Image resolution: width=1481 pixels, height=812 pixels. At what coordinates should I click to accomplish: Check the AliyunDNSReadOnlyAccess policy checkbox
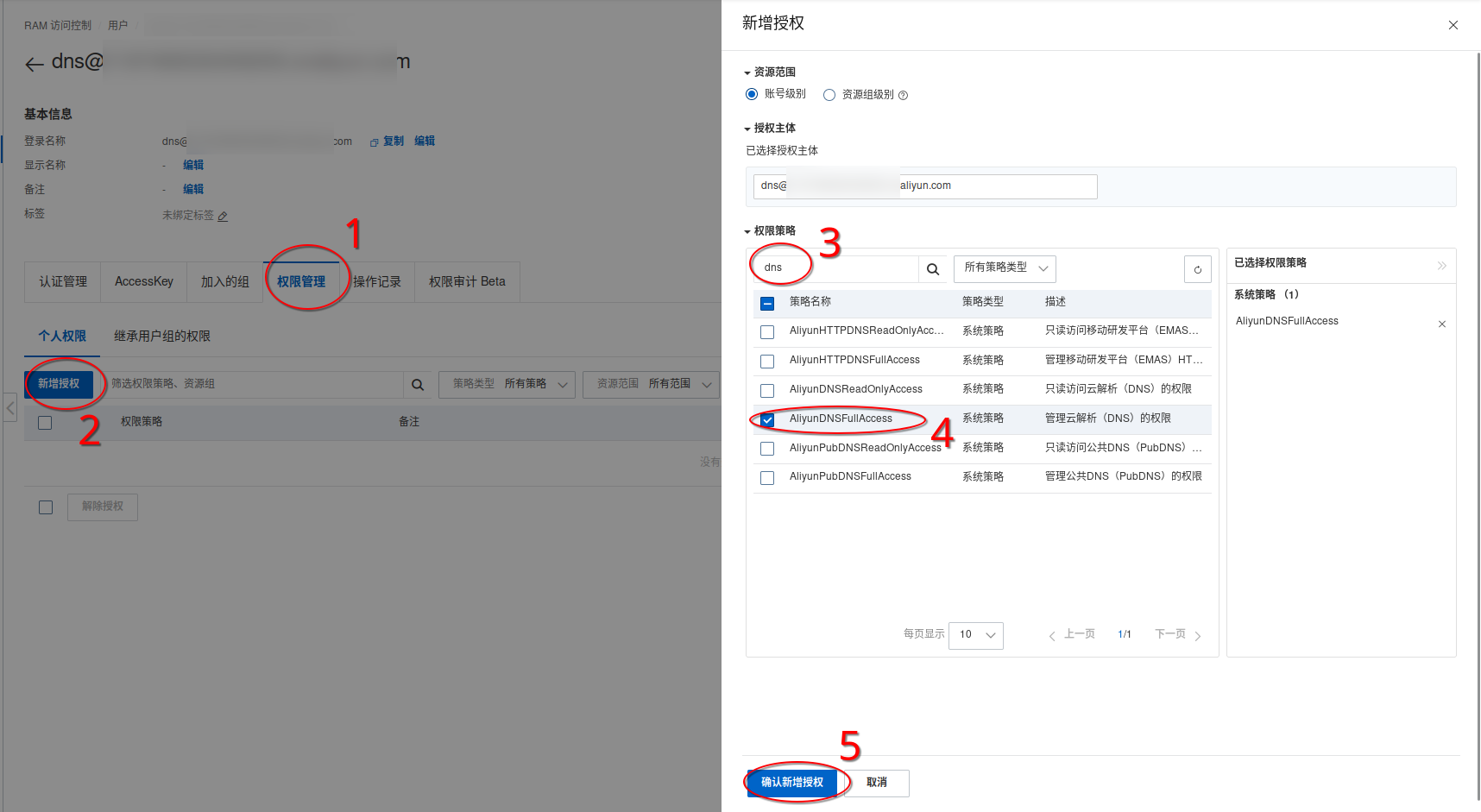pos(767,390)
